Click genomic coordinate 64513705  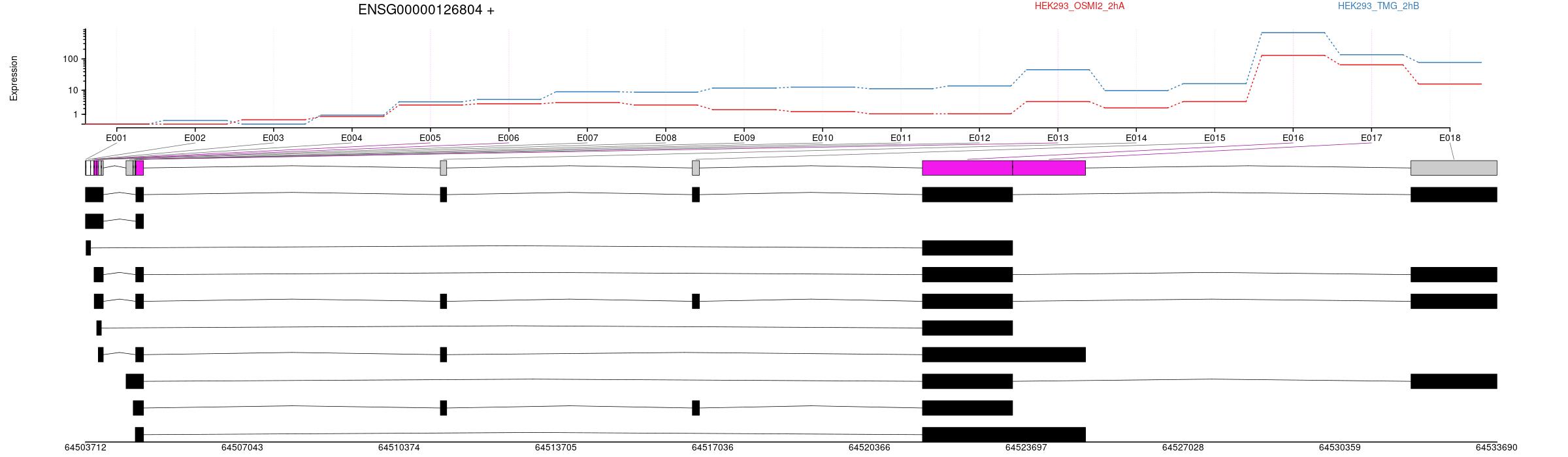[556, 447]
